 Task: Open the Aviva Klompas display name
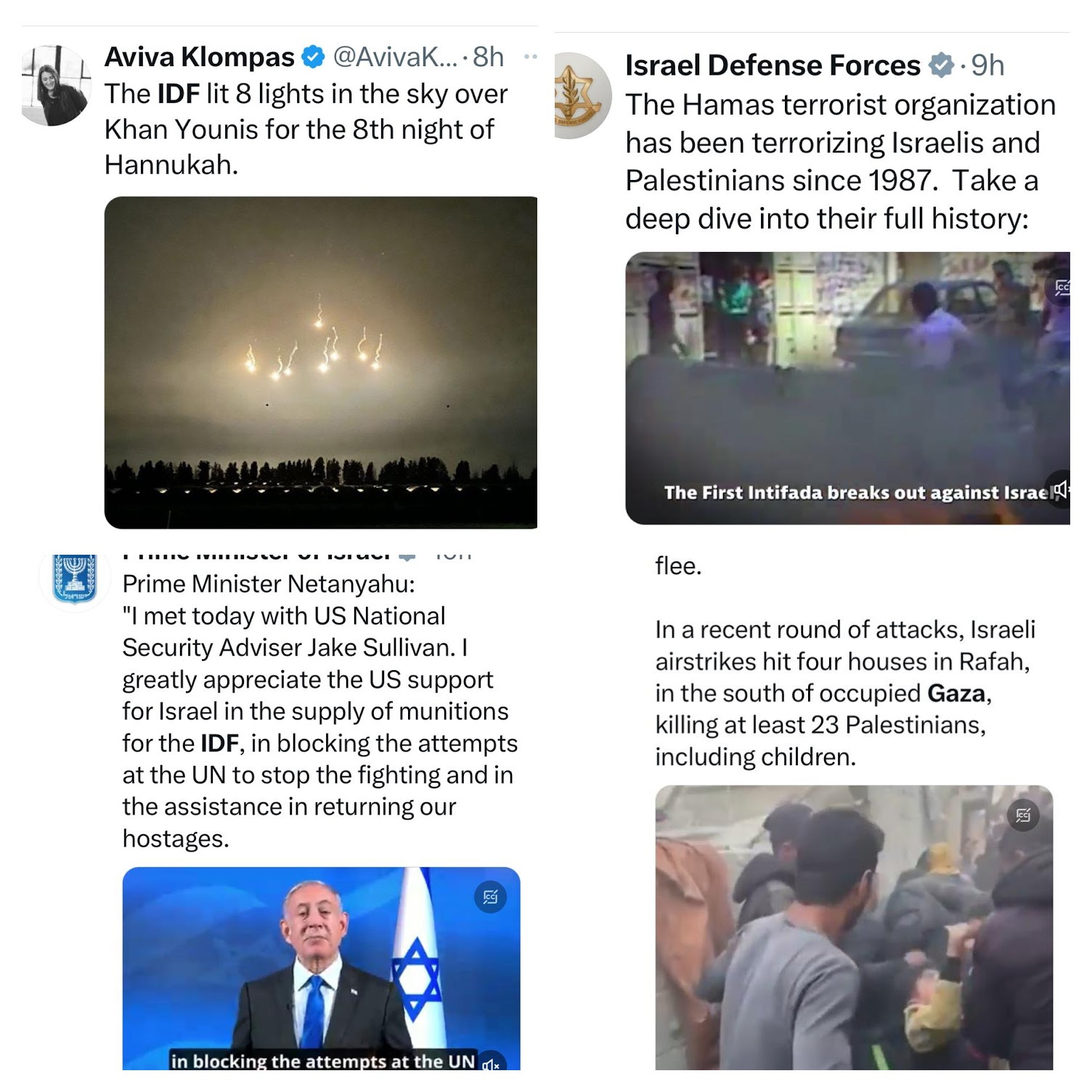(200, 57)
